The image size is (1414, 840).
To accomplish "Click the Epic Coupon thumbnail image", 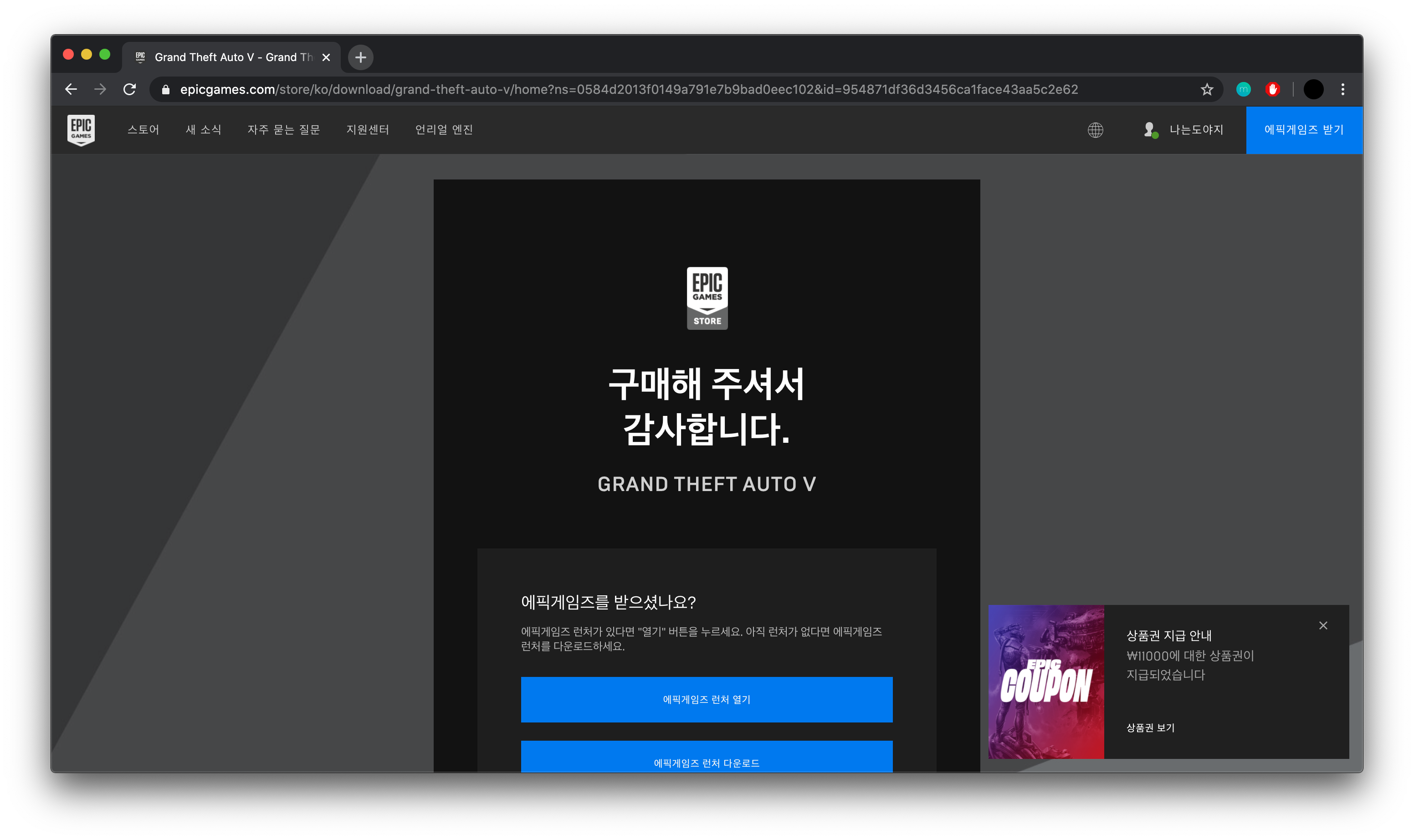I will click(1046, 682).
